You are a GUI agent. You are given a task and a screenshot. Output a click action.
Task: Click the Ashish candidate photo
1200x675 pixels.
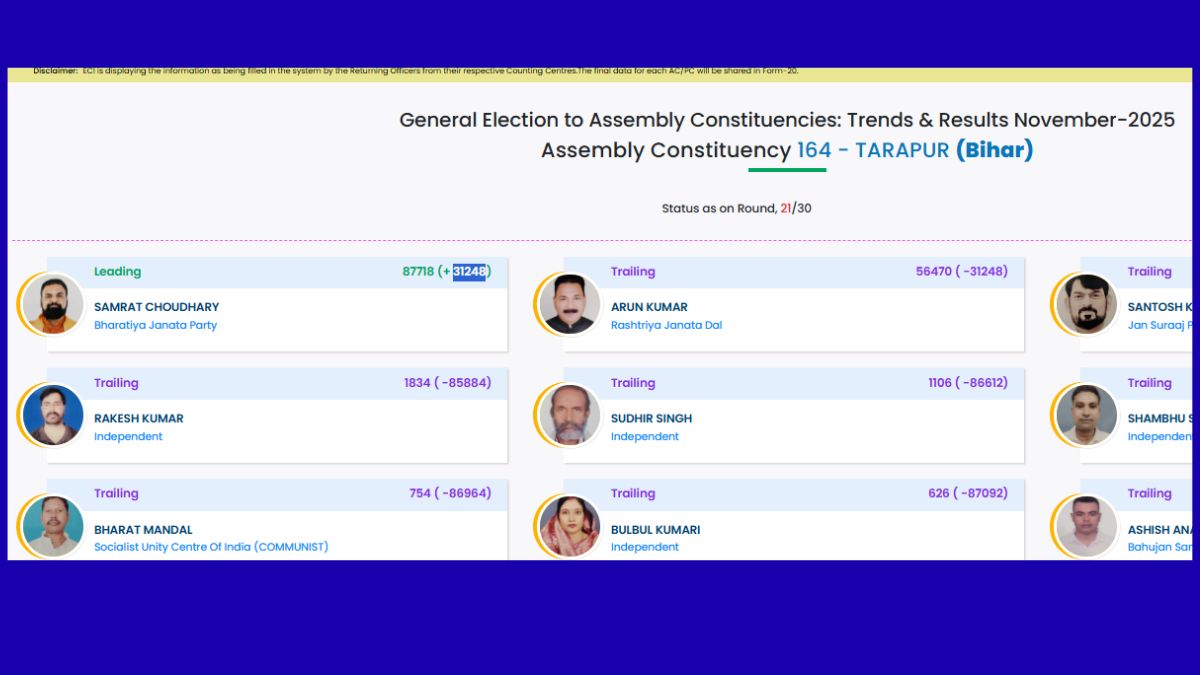(1086, 526)
